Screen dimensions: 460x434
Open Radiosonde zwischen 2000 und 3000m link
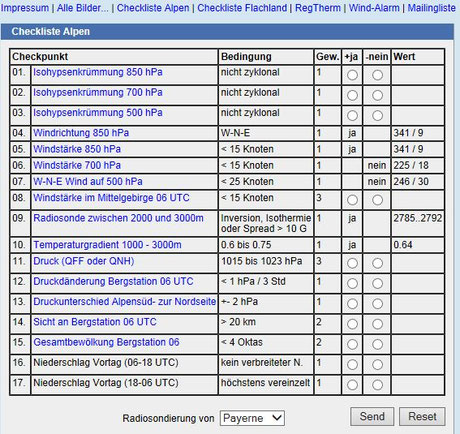coord(118,218)
